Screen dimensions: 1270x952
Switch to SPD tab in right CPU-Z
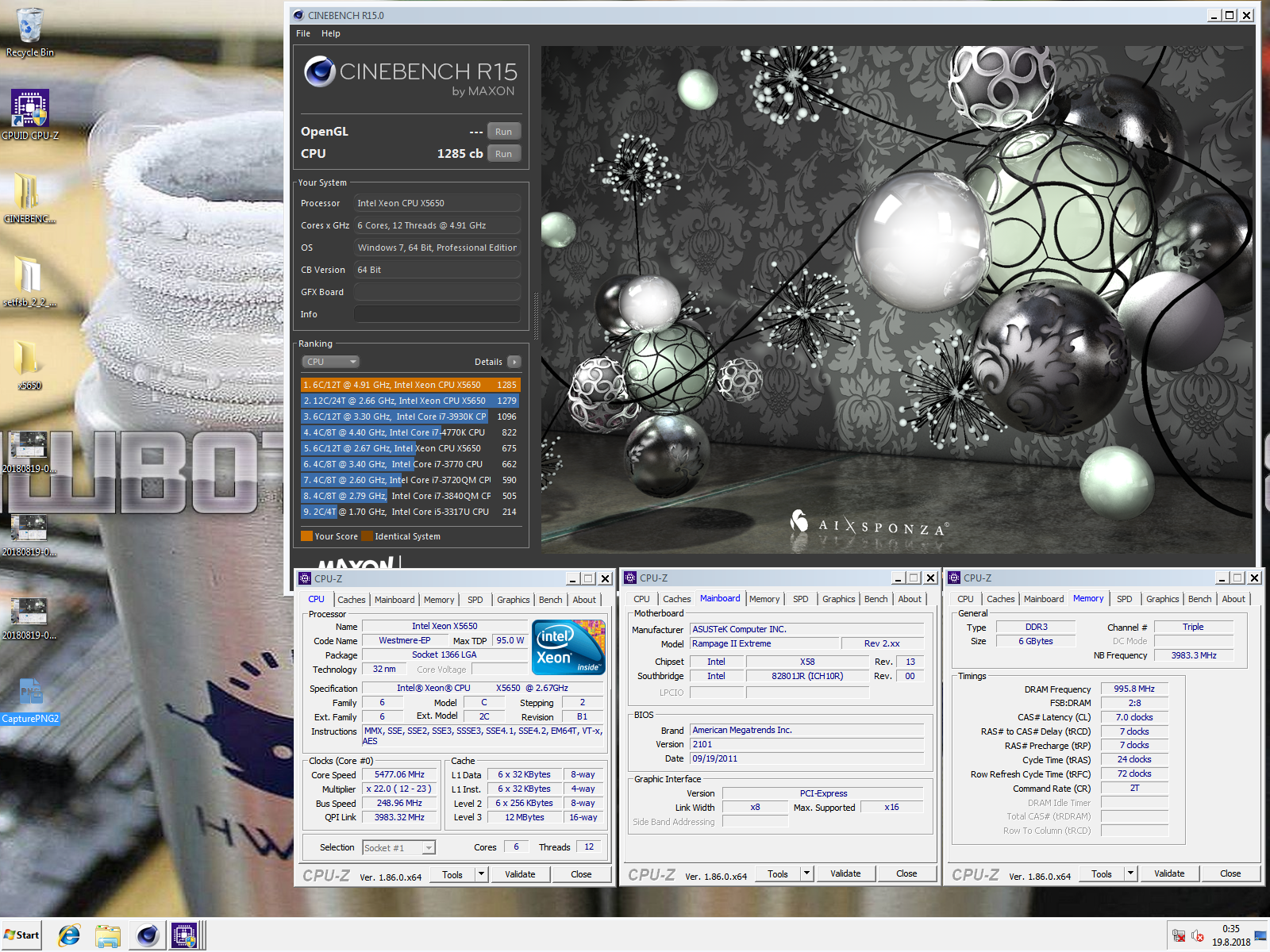click(1125, 600)
